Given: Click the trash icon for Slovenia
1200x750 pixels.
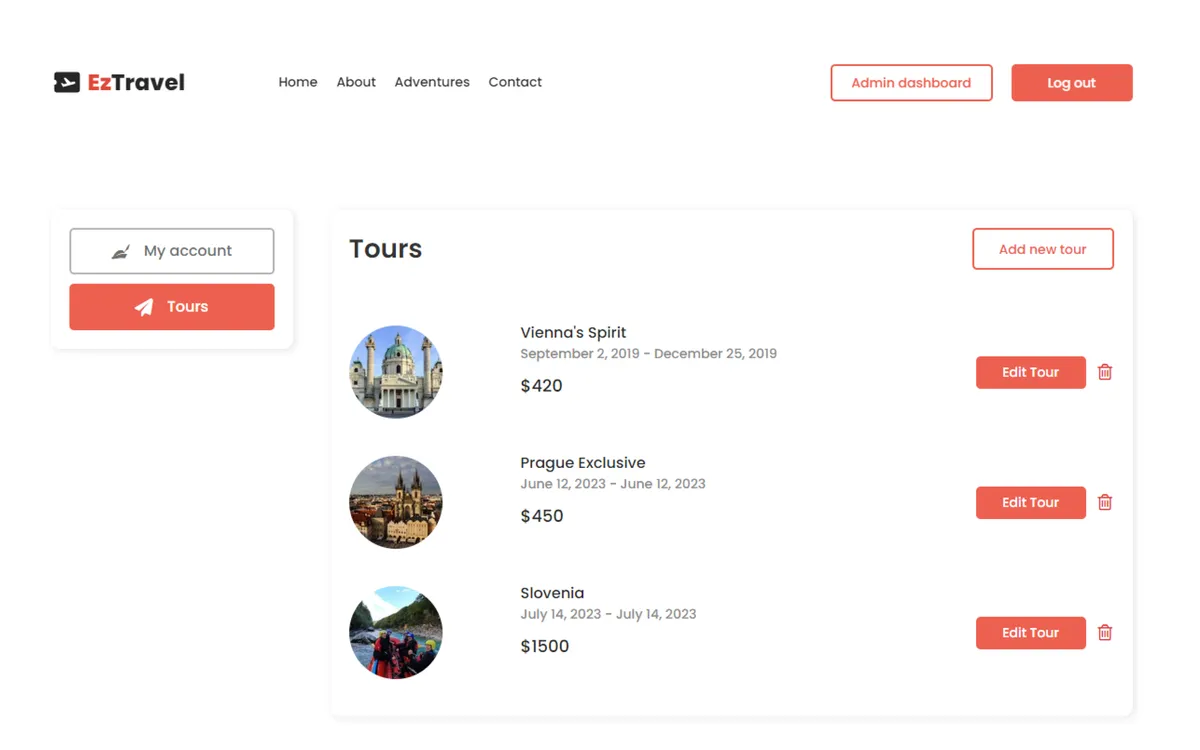Looking at the screenshot, I should pos(1105,632).
